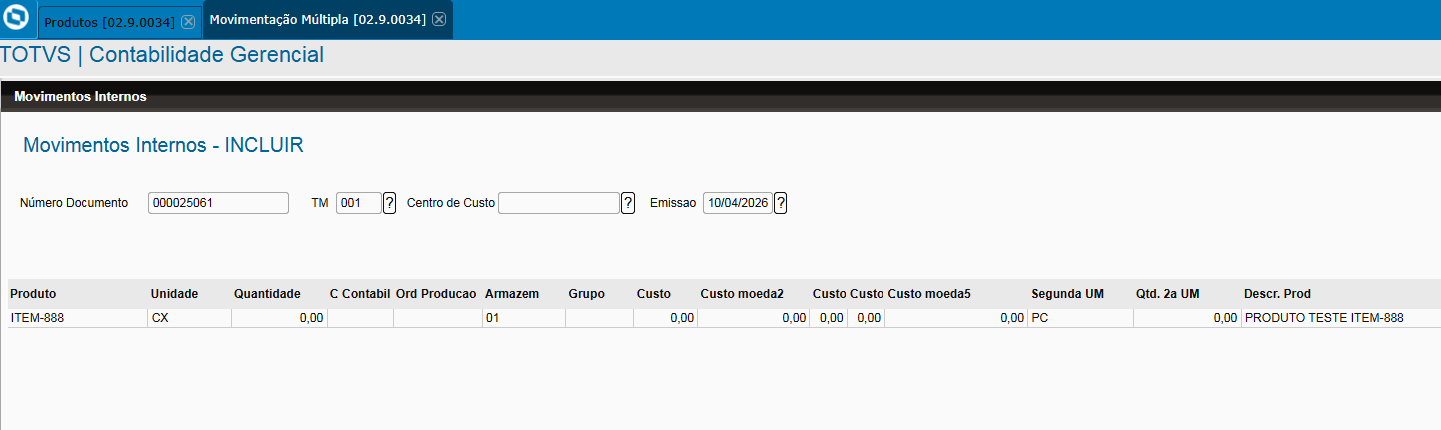Click the Custo moeda2 value cell

tap(753, 318)
